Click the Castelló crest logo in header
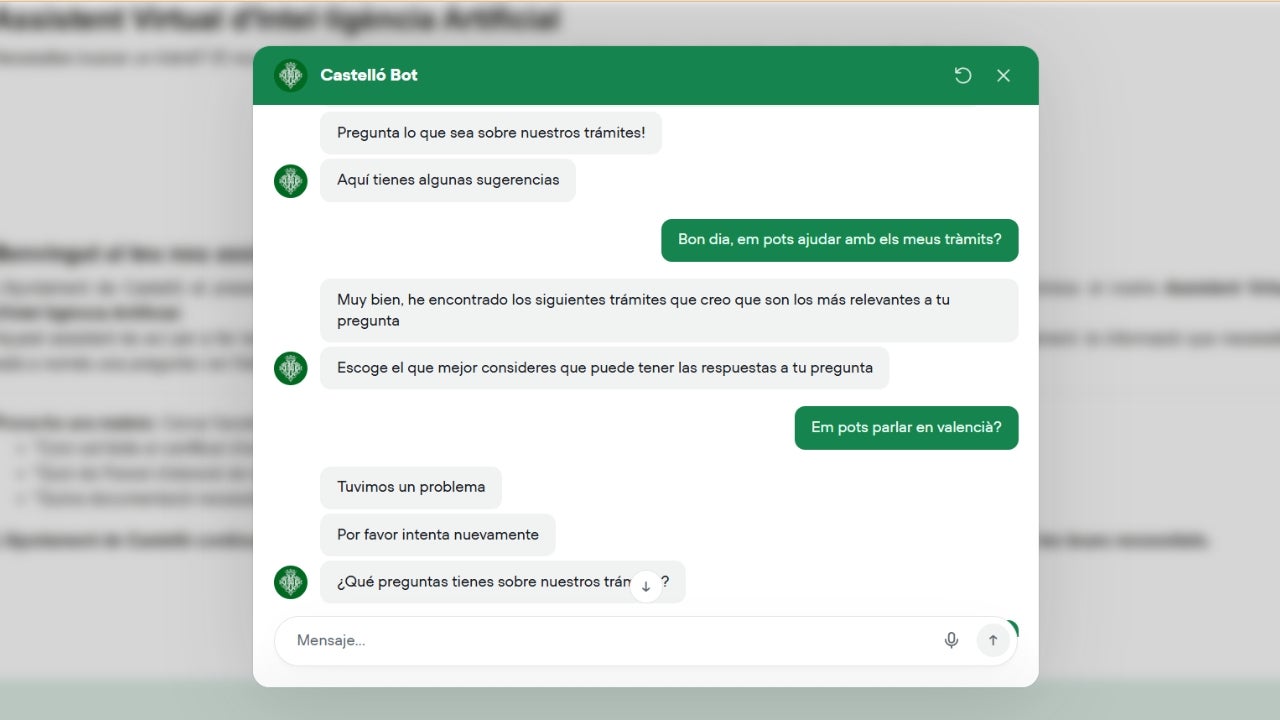The width and height of the screenshot is (1280, 720). [x=291, y=75]
